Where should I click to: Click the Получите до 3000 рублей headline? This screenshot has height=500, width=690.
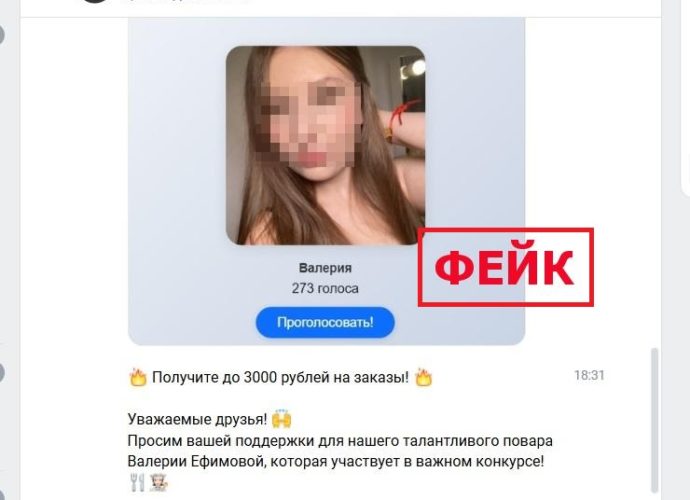click(280, 378)
